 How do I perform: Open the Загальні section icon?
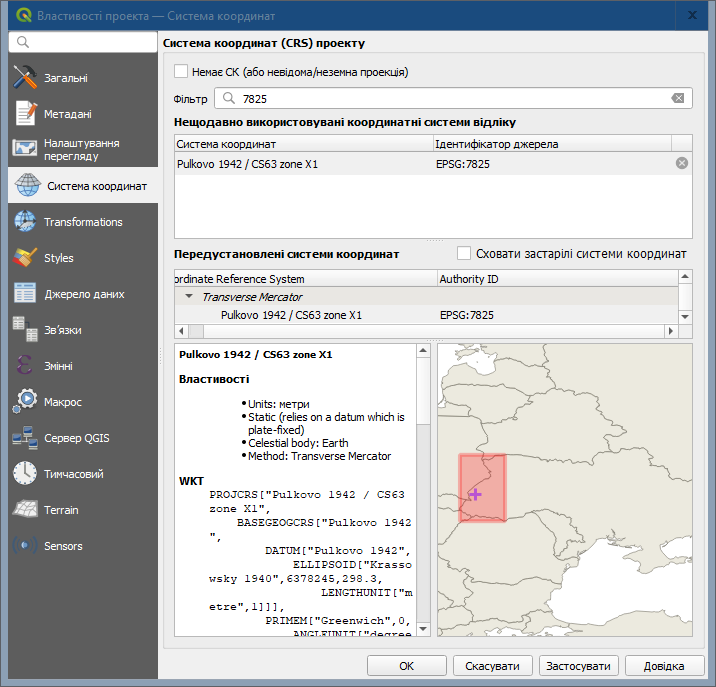pyautogui.click(x=25, y=78)
